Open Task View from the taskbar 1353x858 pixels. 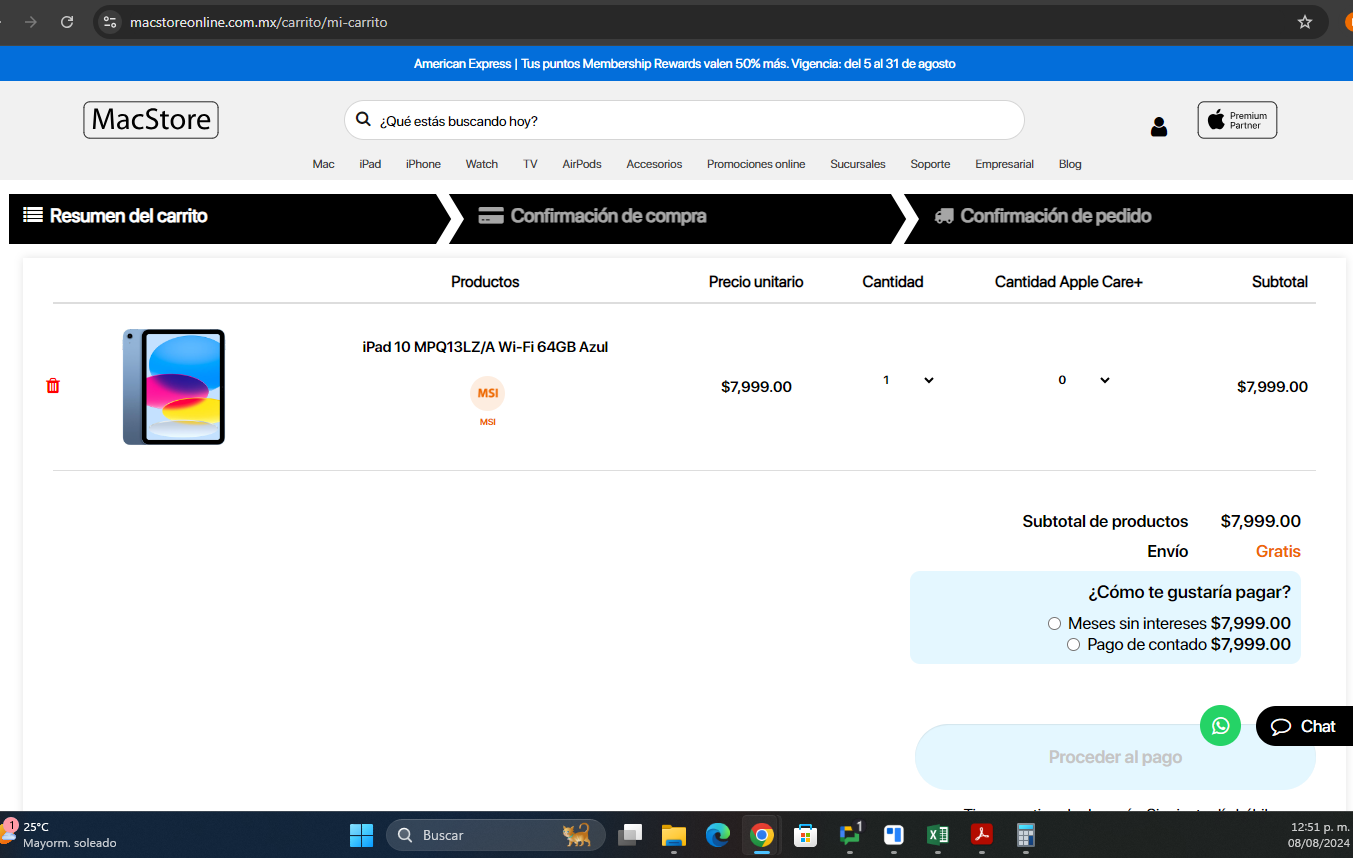point(630,835)
